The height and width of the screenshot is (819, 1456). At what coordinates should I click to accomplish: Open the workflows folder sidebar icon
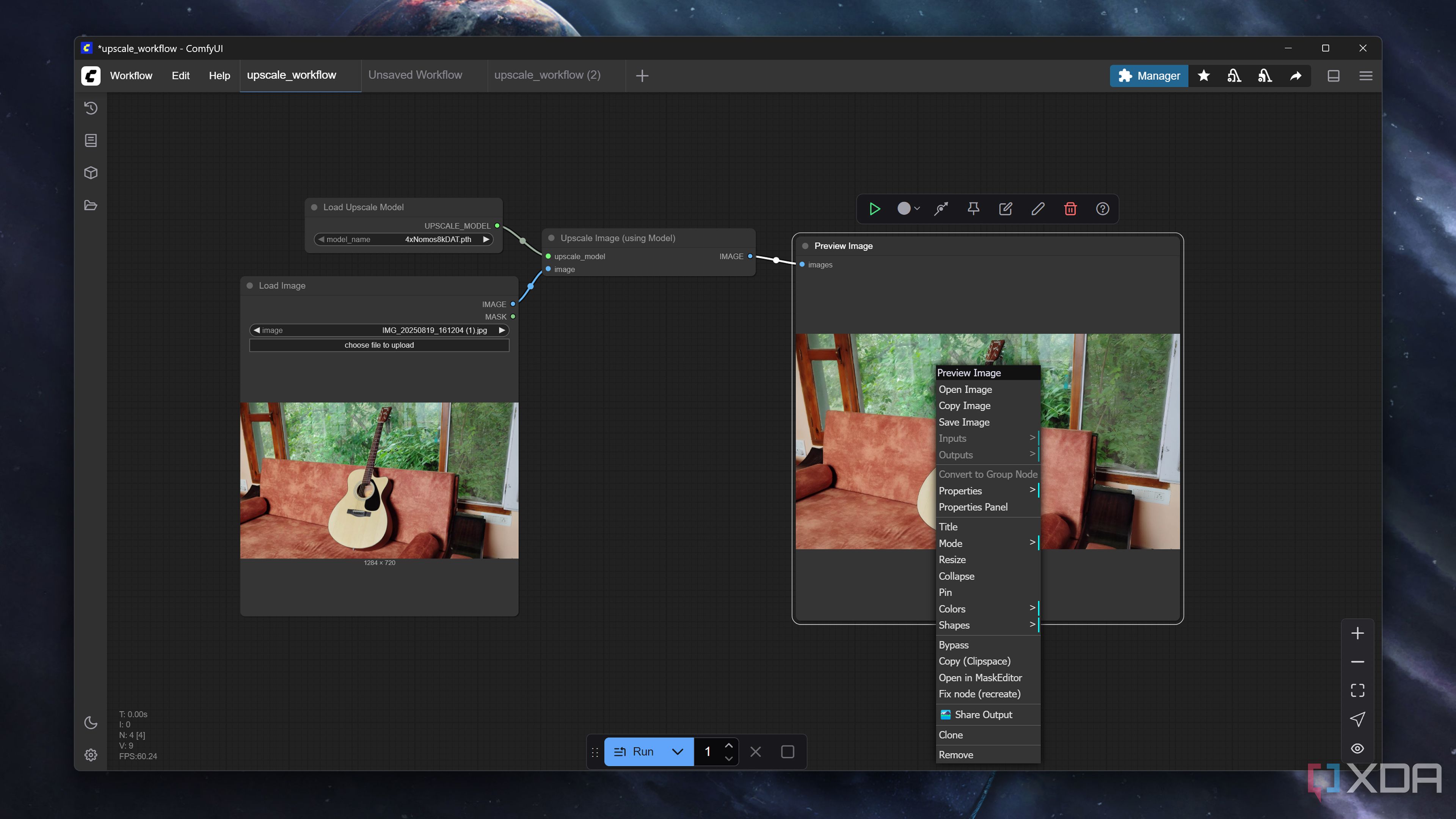[91, 205]
